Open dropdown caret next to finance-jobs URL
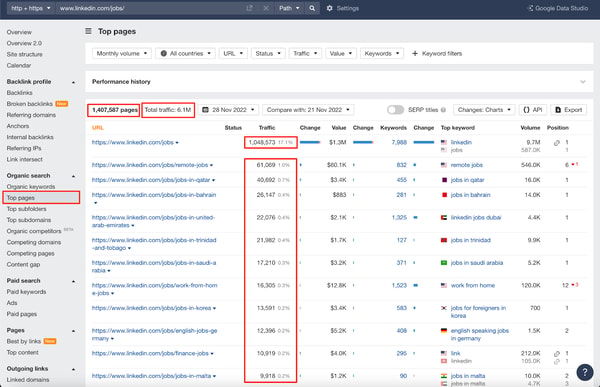 click(212, 354)
